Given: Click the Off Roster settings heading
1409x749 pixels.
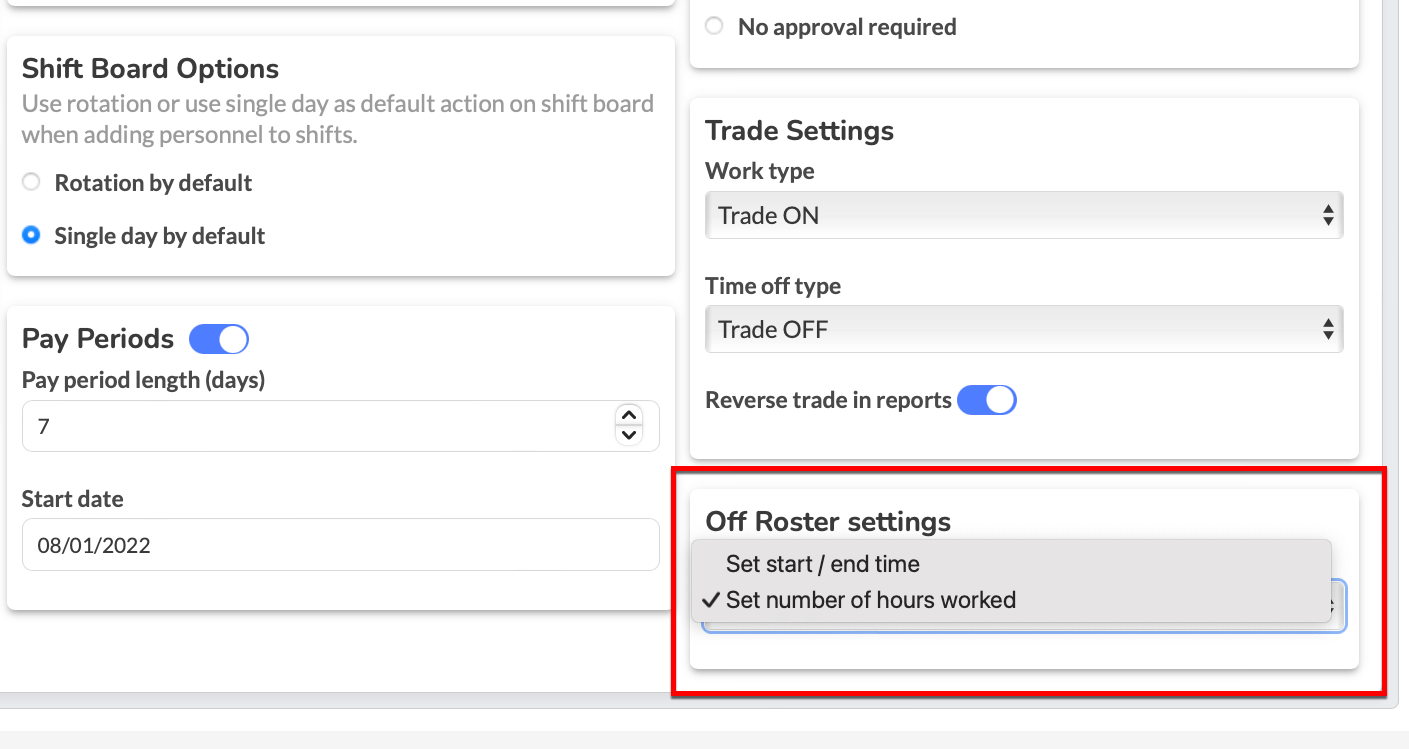Looking at the screenshot, I should [828, 522].
